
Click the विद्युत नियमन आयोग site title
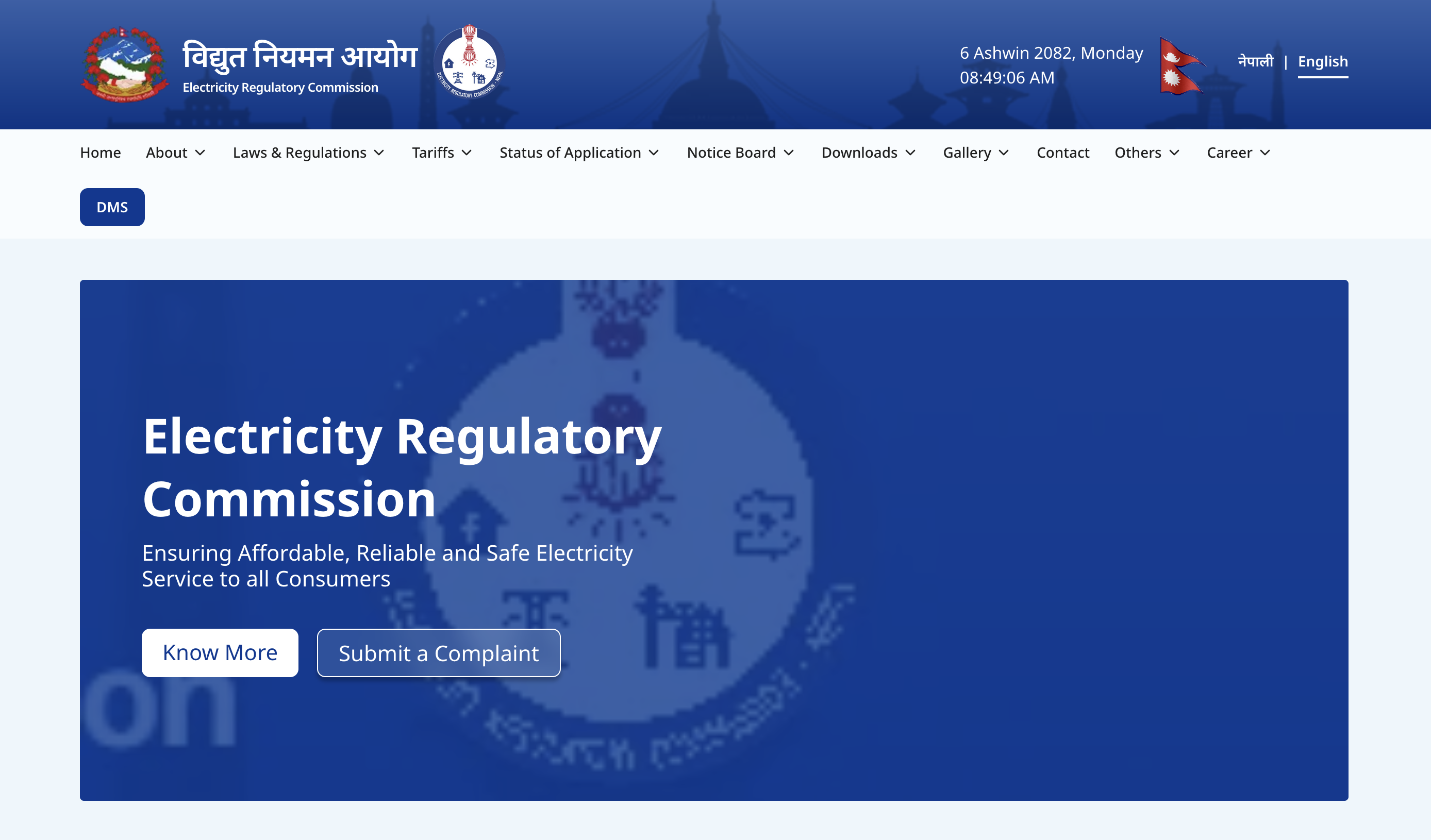click(300, 57)
